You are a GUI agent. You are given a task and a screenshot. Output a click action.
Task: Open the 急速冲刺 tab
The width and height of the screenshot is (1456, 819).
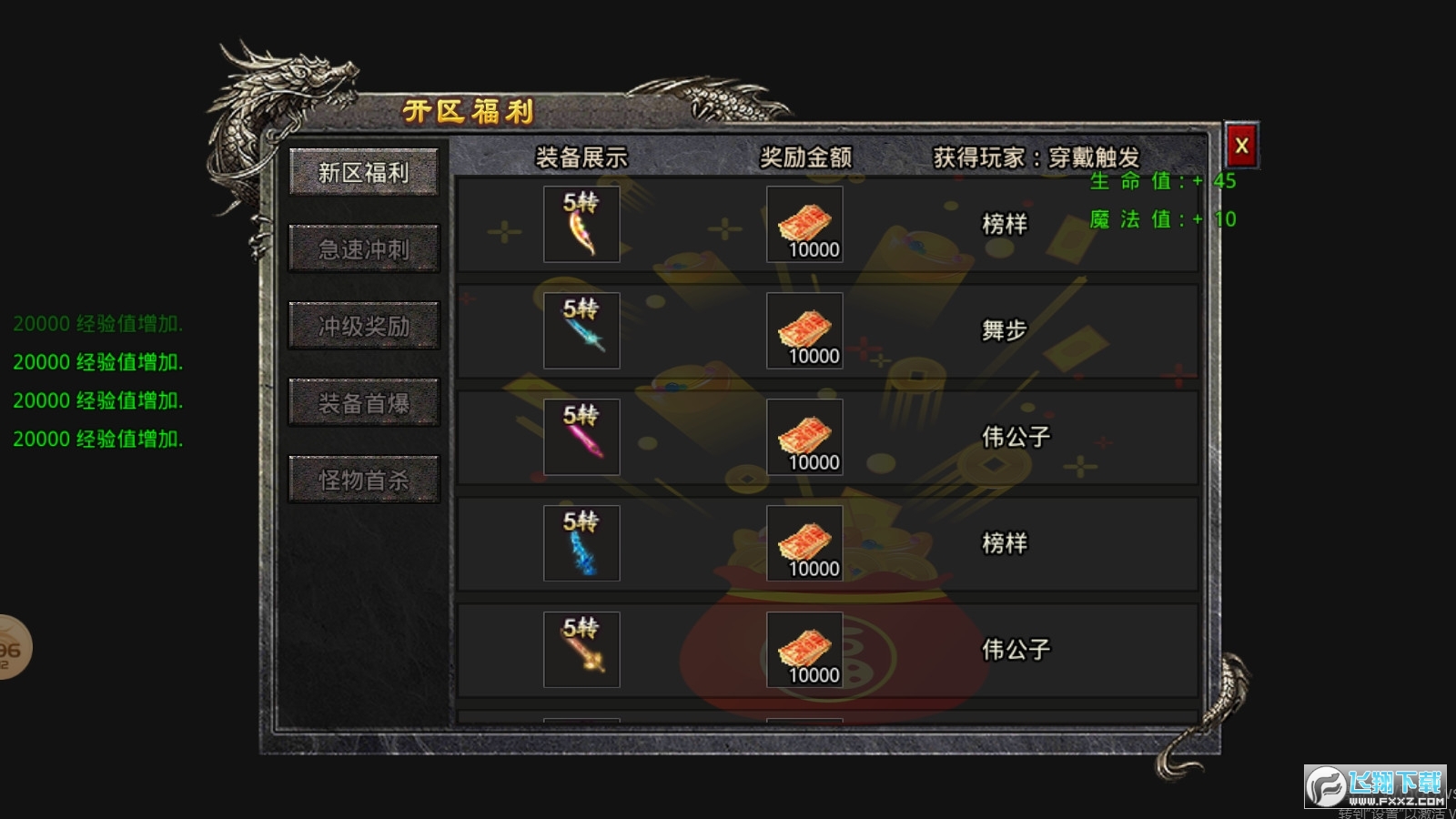[364, 248]
